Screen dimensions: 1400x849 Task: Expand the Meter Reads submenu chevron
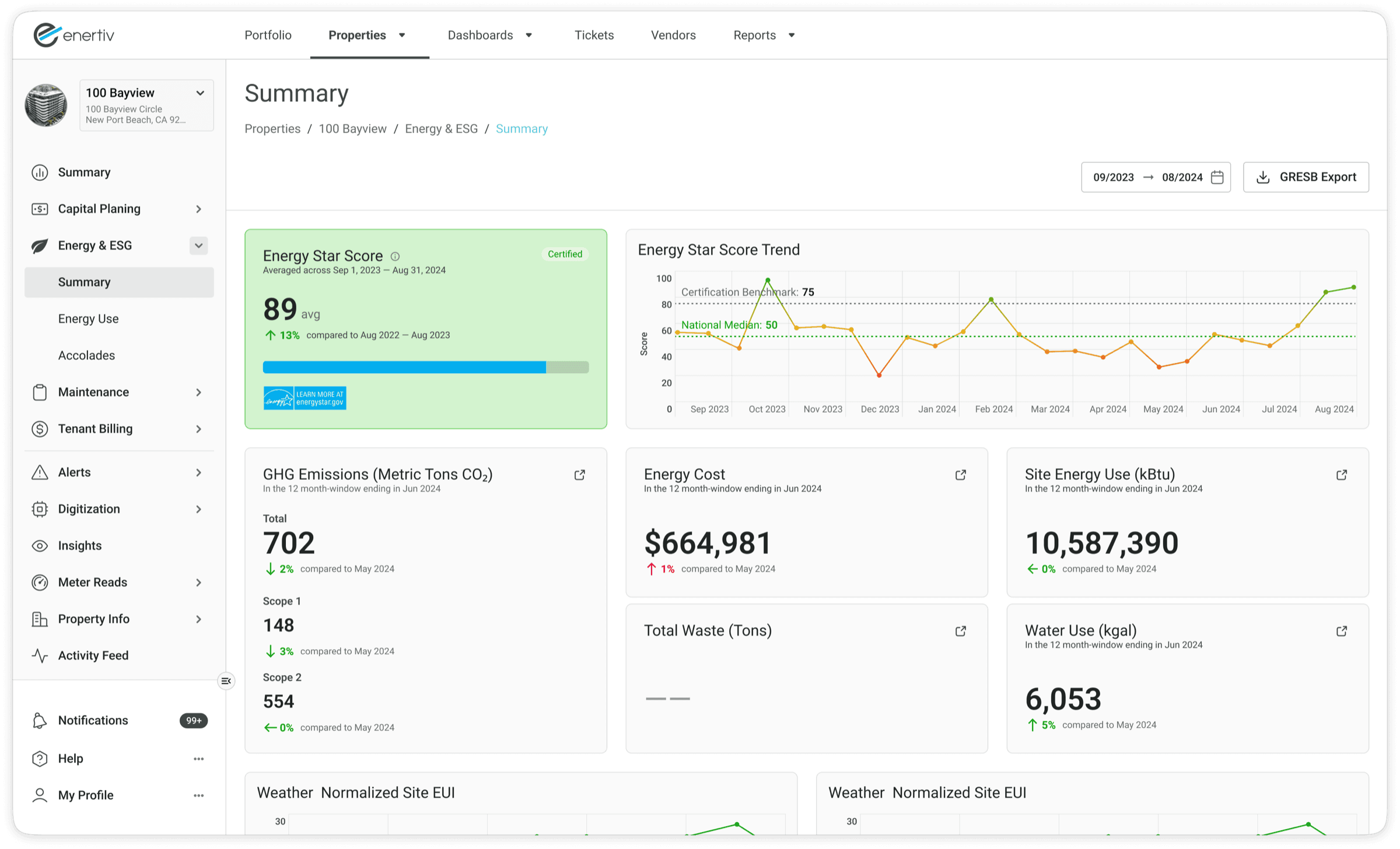[x=198, y=583]
